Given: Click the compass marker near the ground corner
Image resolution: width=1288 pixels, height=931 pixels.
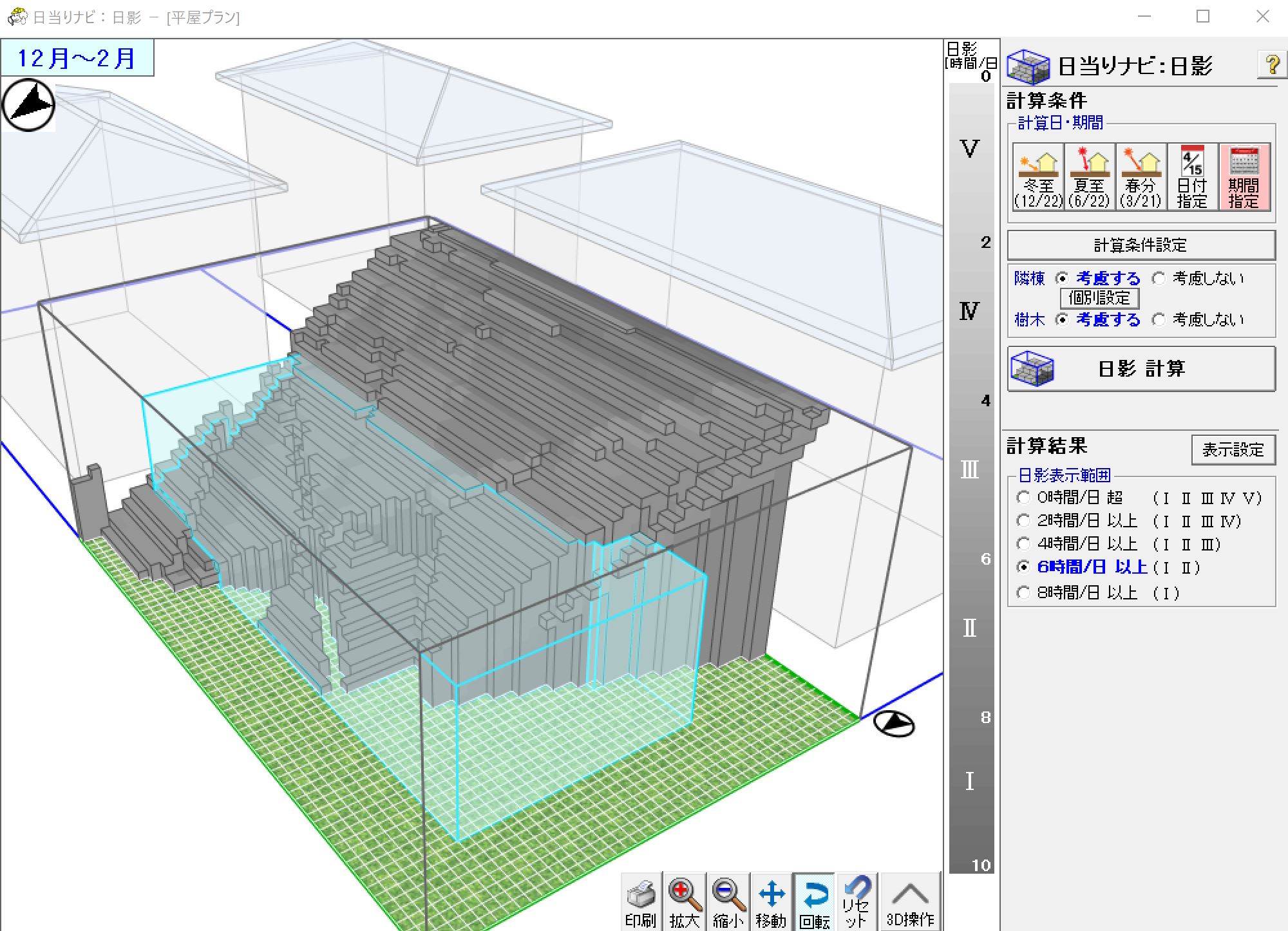Looking at the screenshot, I should coord(894,724).
